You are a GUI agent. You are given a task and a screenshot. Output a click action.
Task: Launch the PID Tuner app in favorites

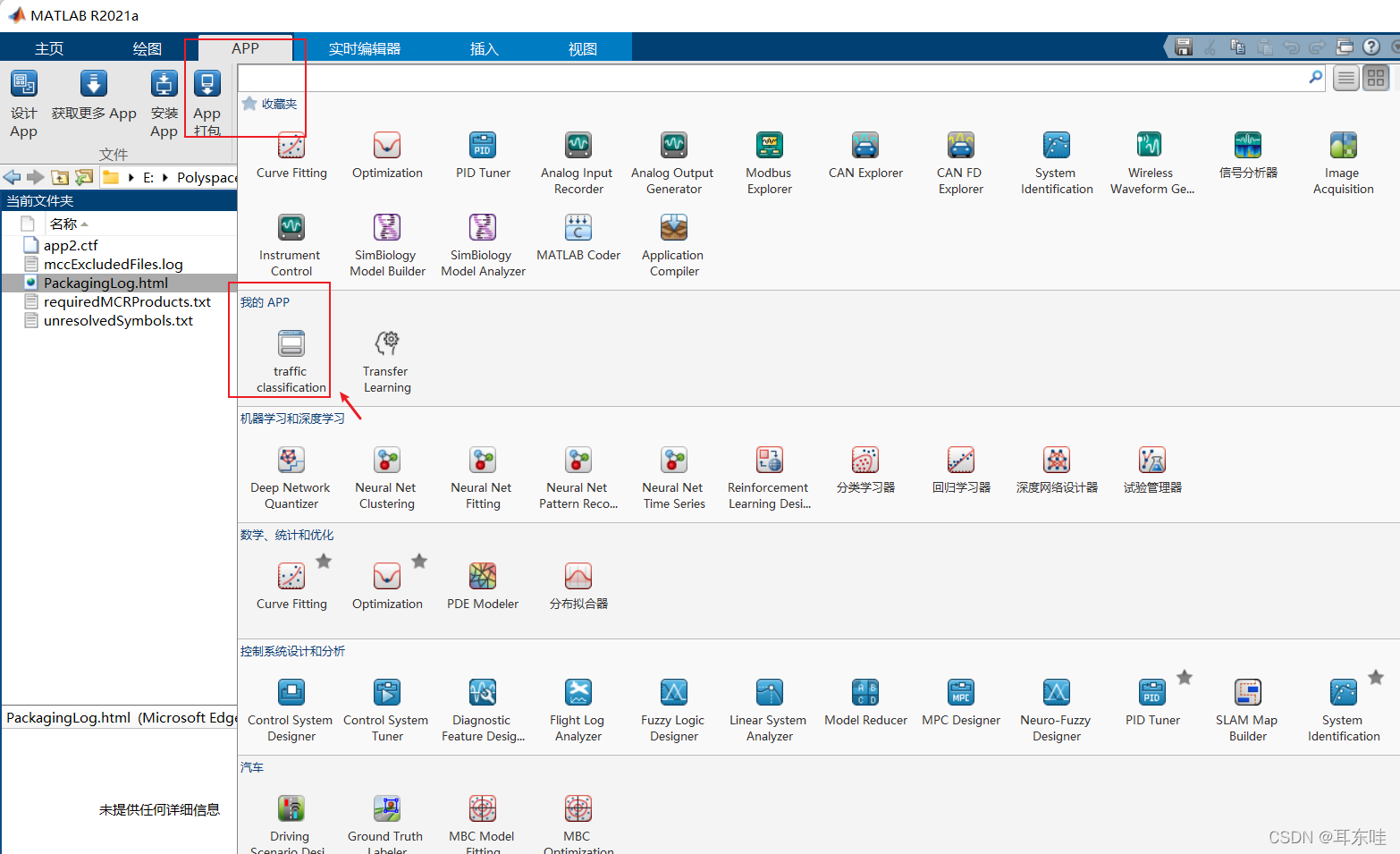[483, 156]
